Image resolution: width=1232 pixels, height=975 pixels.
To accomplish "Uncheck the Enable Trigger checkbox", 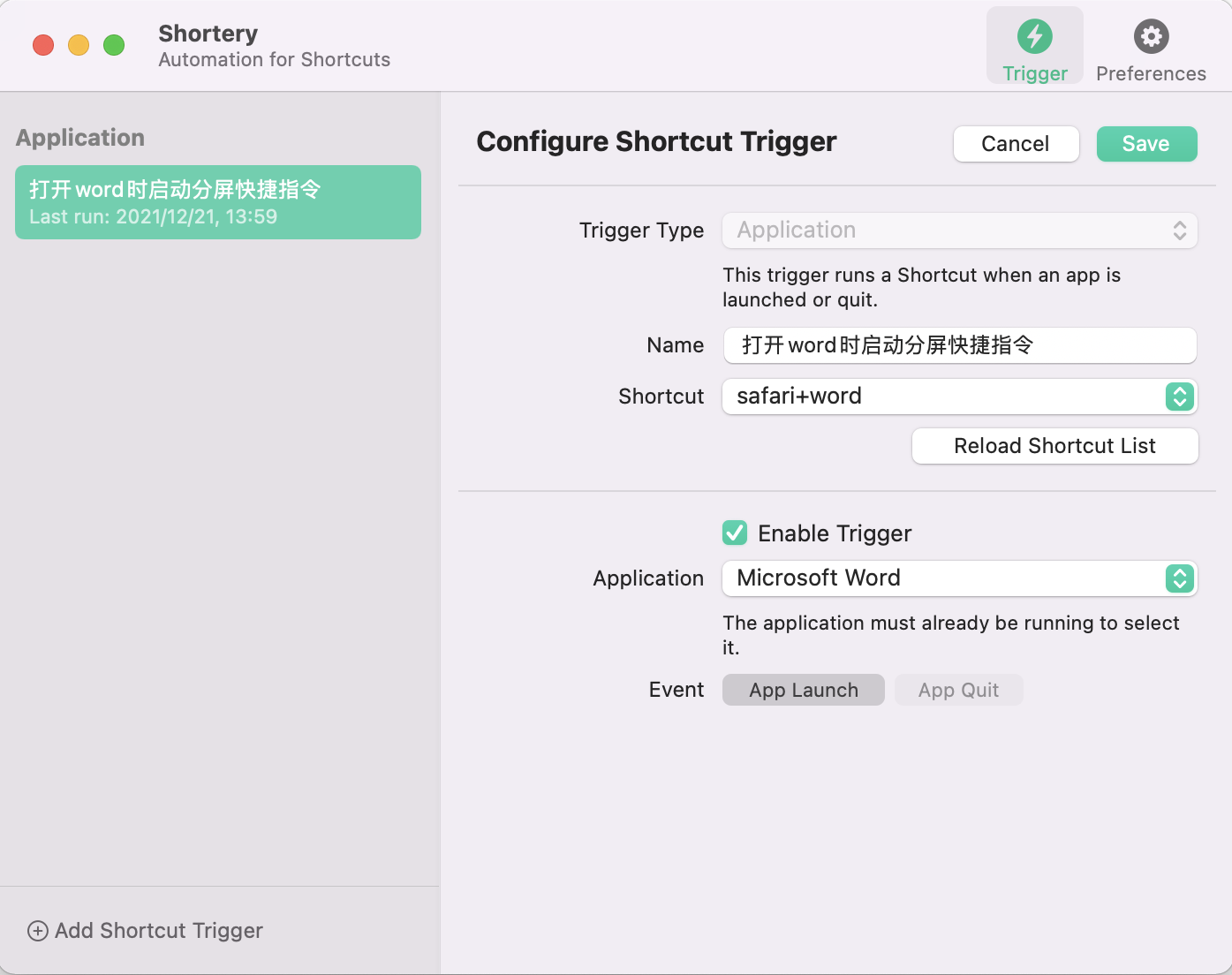I will [x=735, y=533].
